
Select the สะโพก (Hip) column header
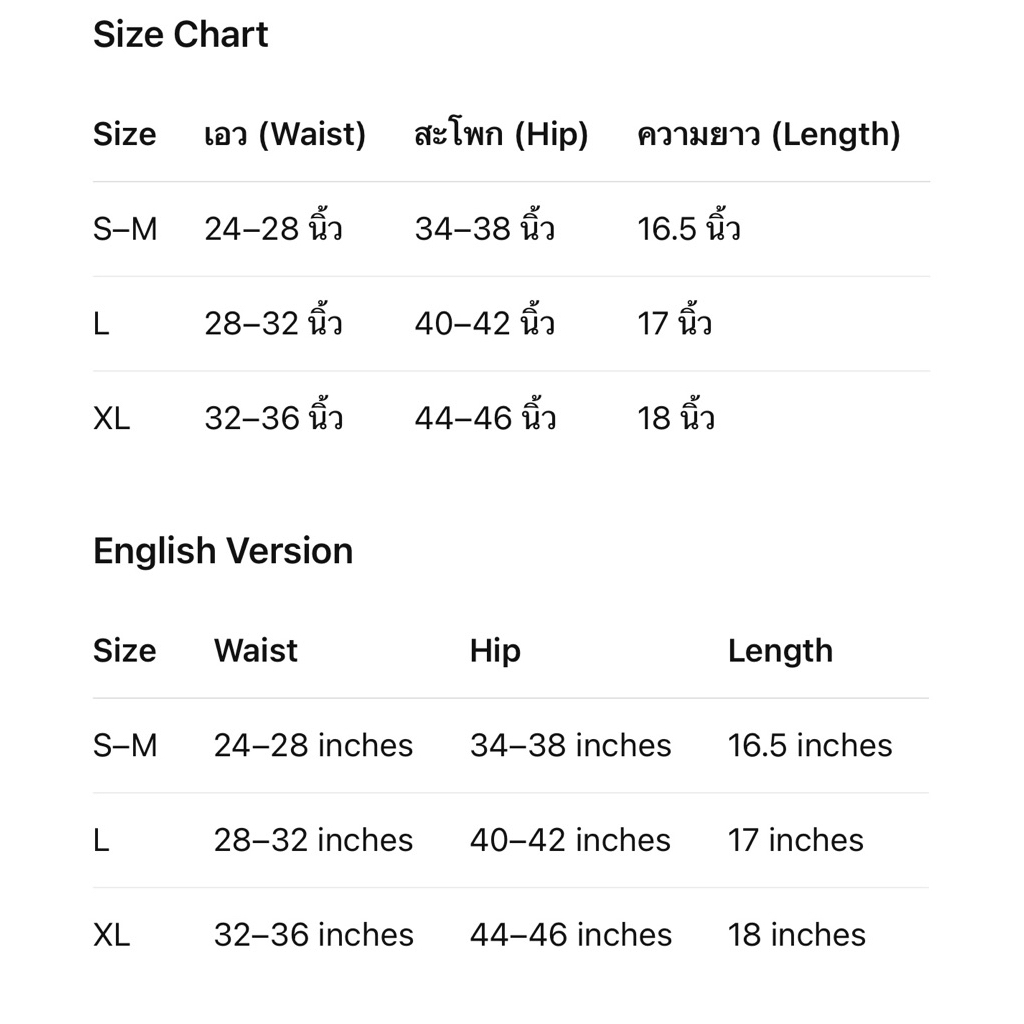(502, 135)
